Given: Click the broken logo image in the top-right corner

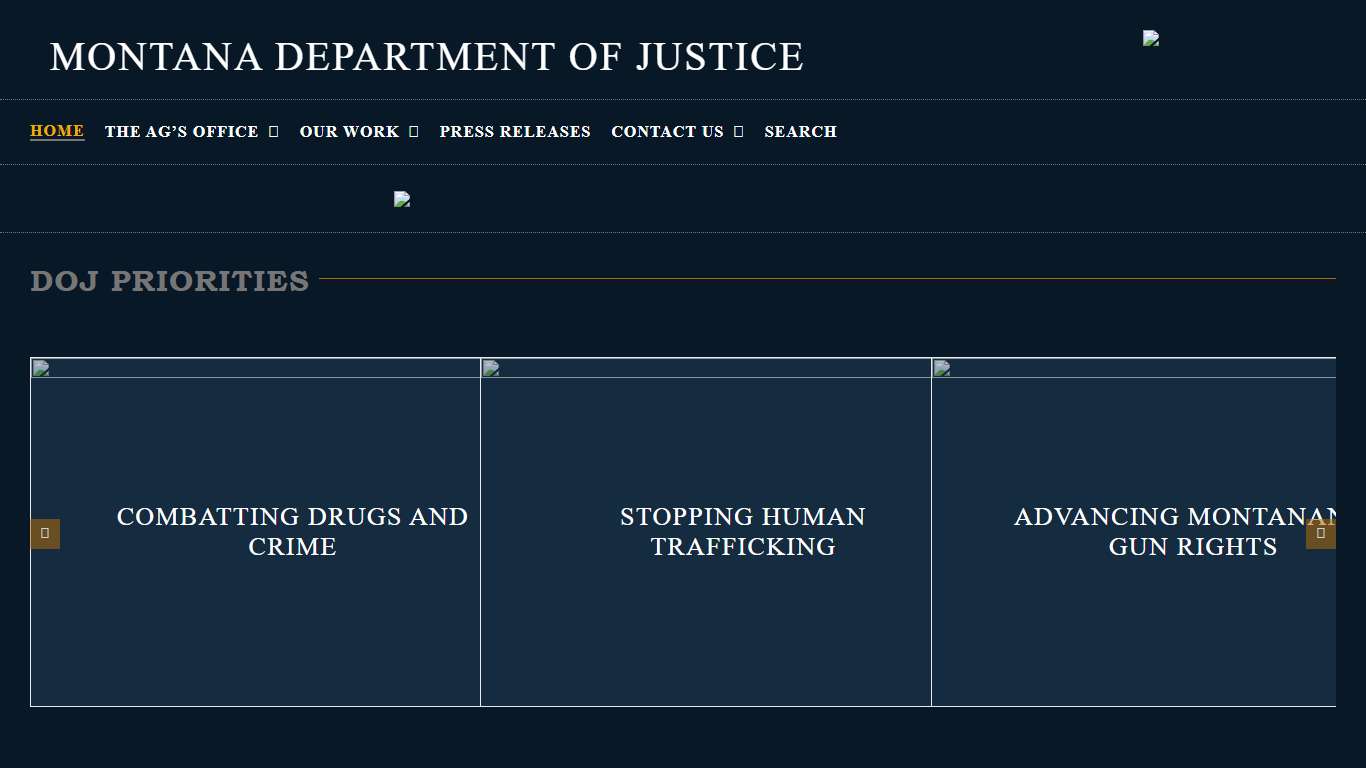Looking at the screenshot, I should pyautogui.click(x=1150, y=39).
